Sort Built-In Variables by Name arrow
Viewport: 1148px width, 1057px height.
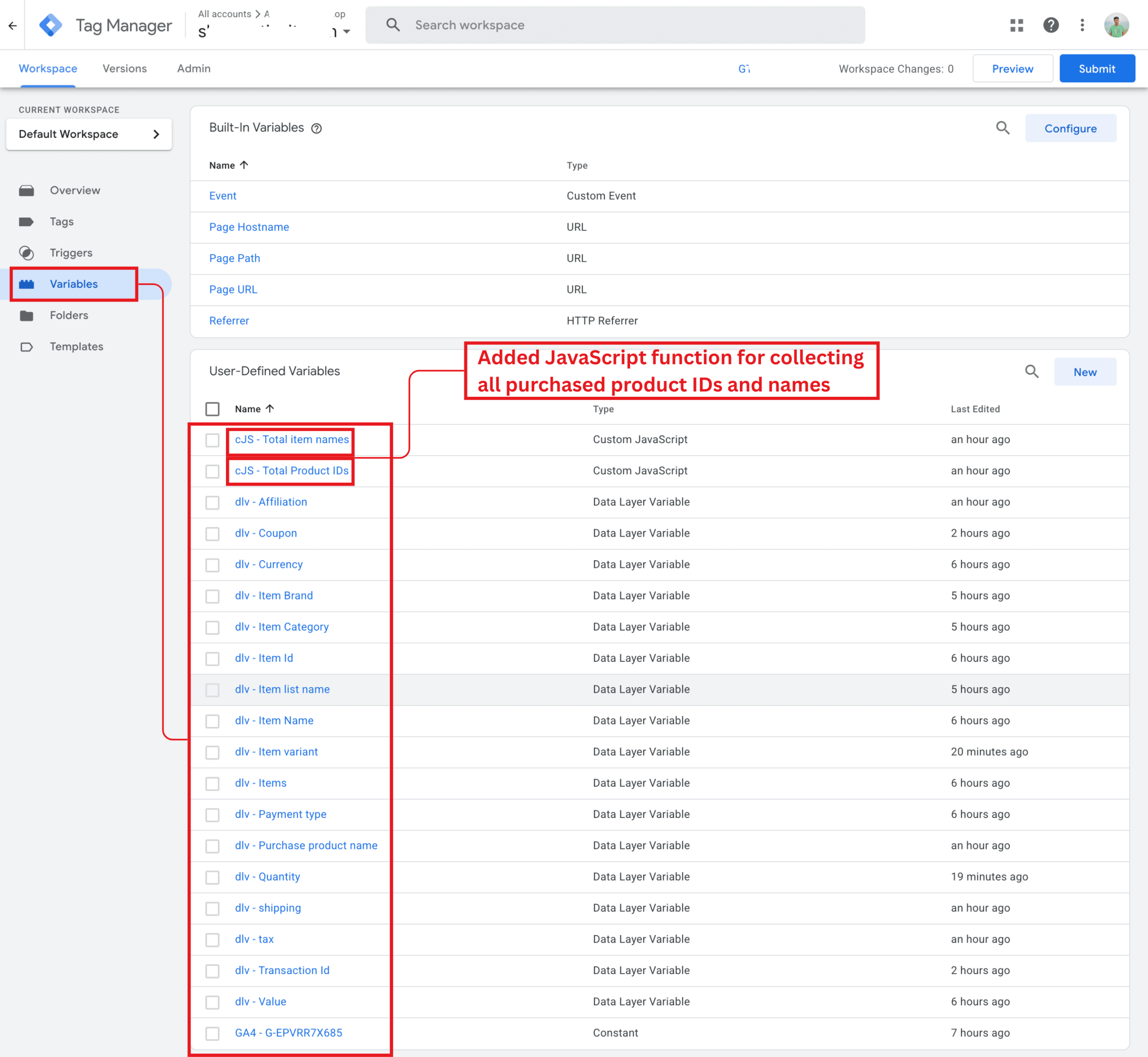[244, 165]
